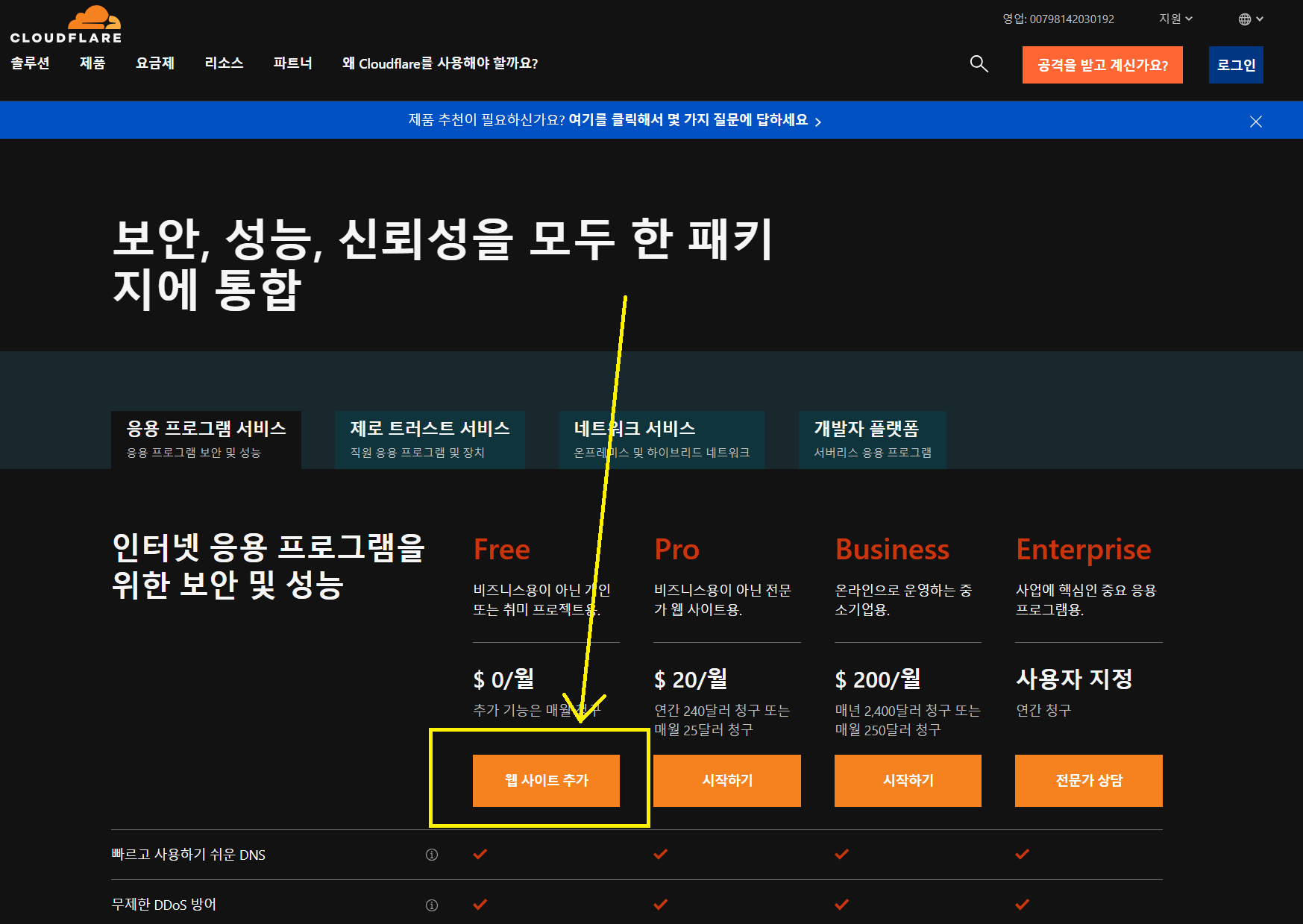1303x924 pixels.
Task: Click the Business plan heading
Action: click(x=893, y=550)
